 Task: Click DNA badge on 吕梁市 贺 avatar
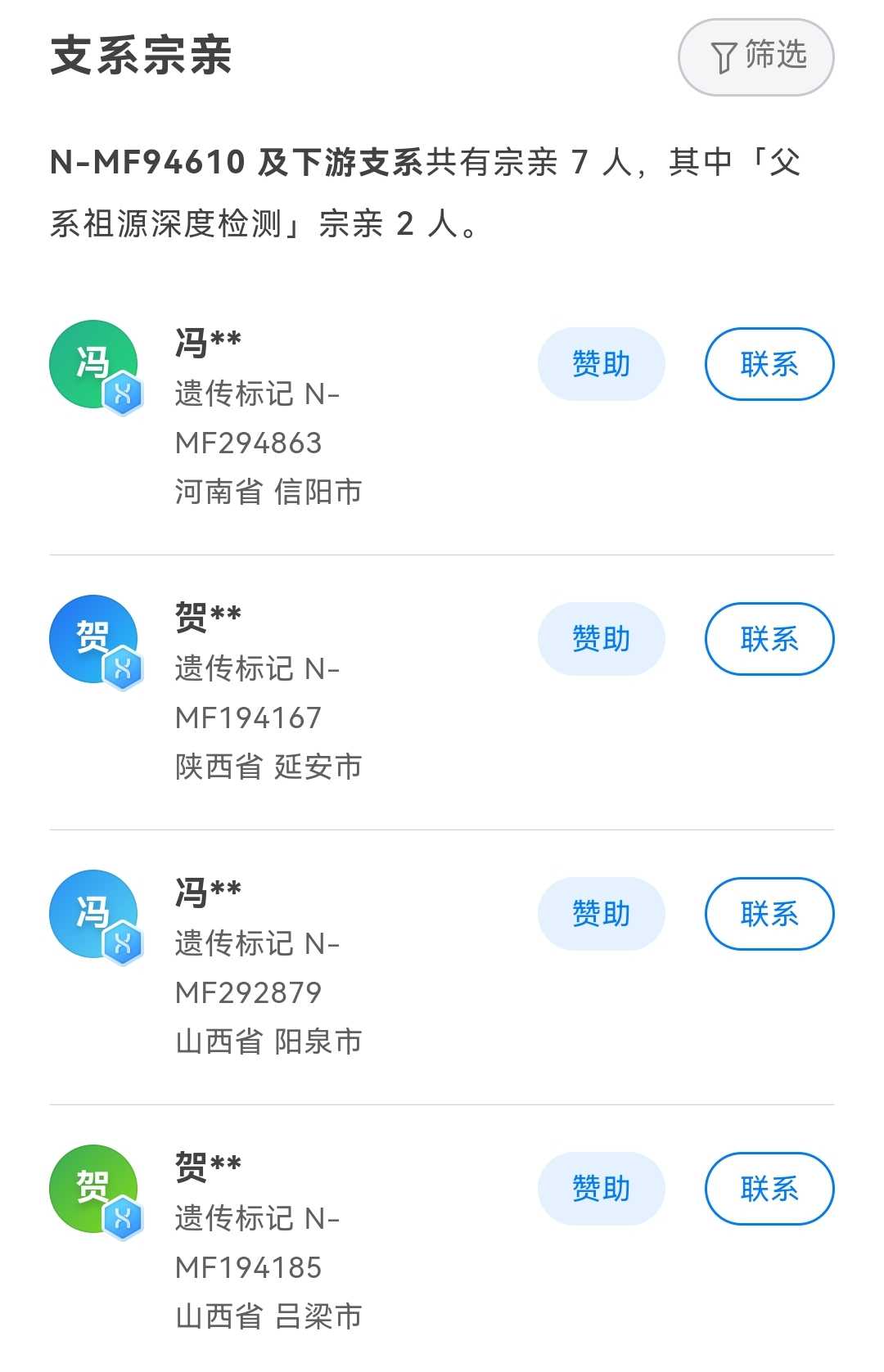coord(123,1220)
